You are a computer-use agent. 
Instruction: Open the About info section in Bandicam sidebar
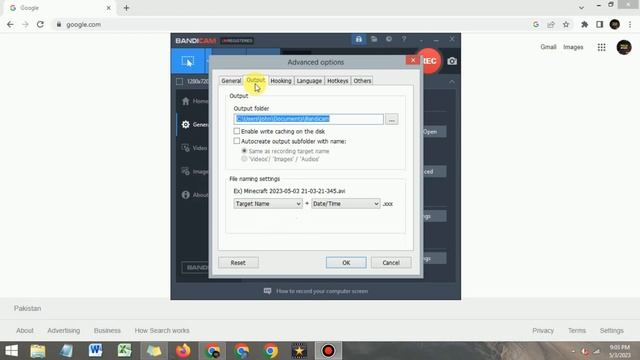(x=194, y=195)
